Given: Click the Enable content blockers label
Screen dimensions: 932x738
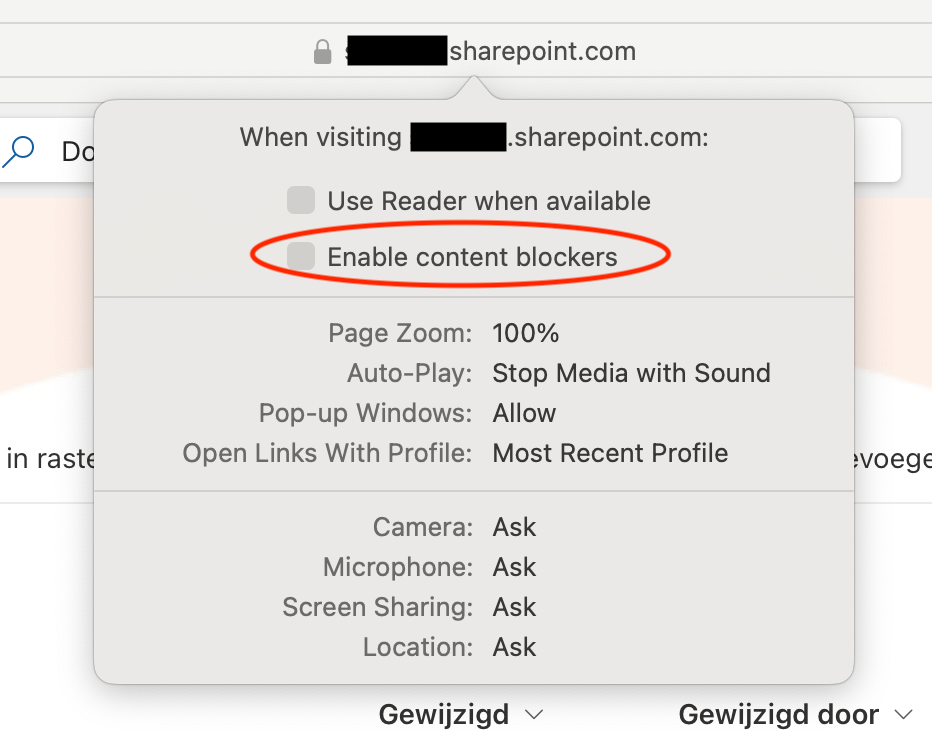Looking at the screenshot, I should coord(472,257).
